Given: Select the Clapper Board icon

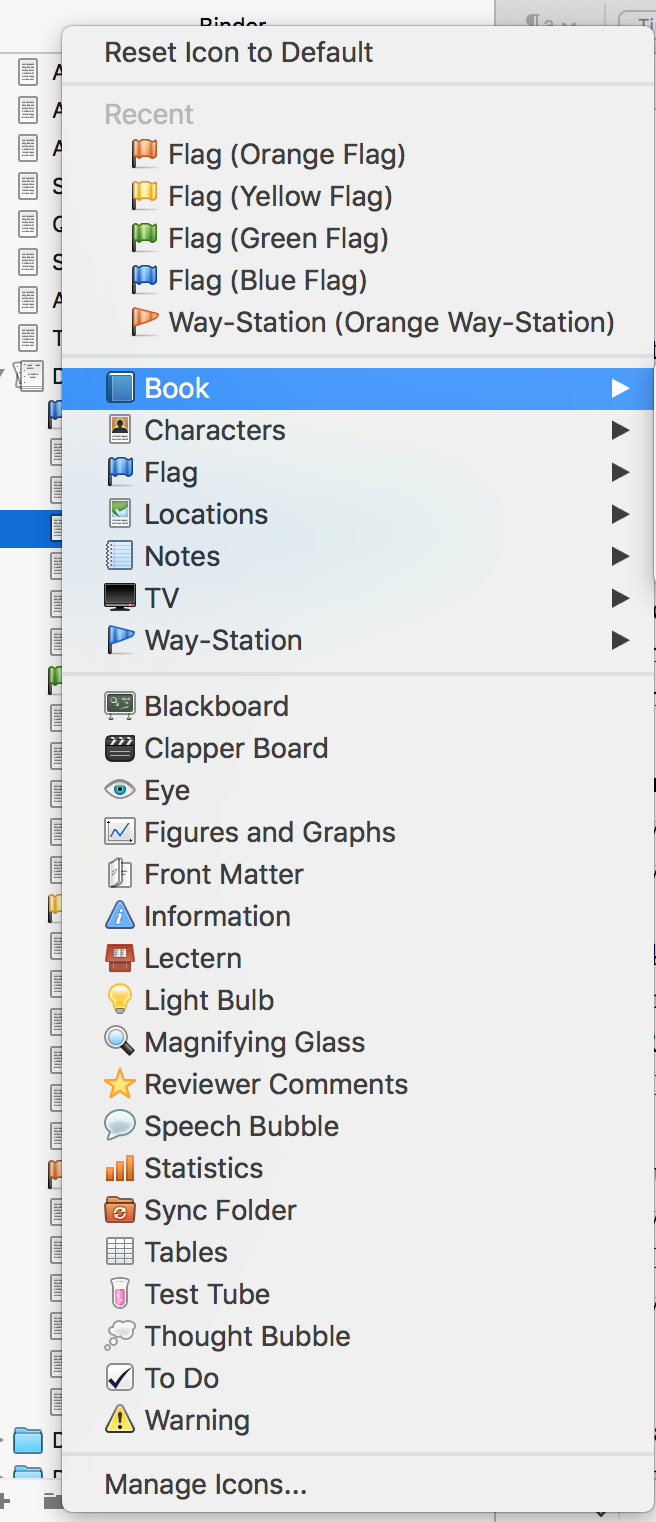Looking at the screenshot, I should [x=120, y=748].
